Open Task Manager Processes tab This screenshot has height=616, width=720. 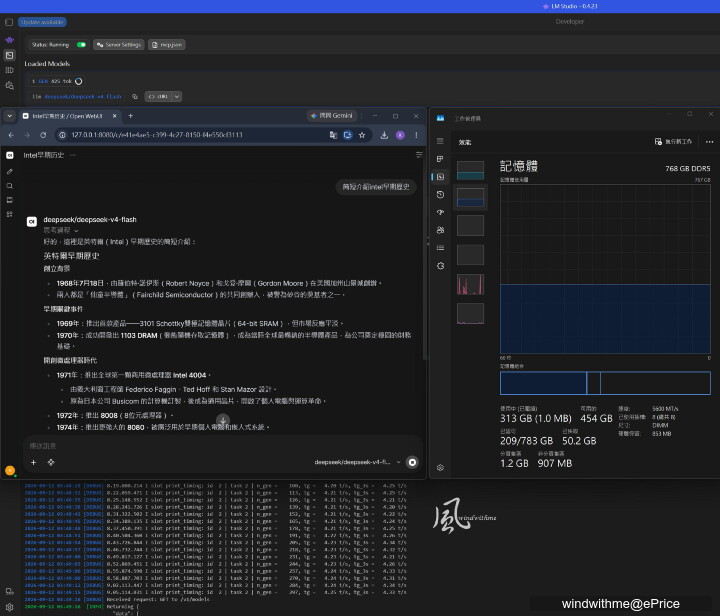tap(440, 159)
